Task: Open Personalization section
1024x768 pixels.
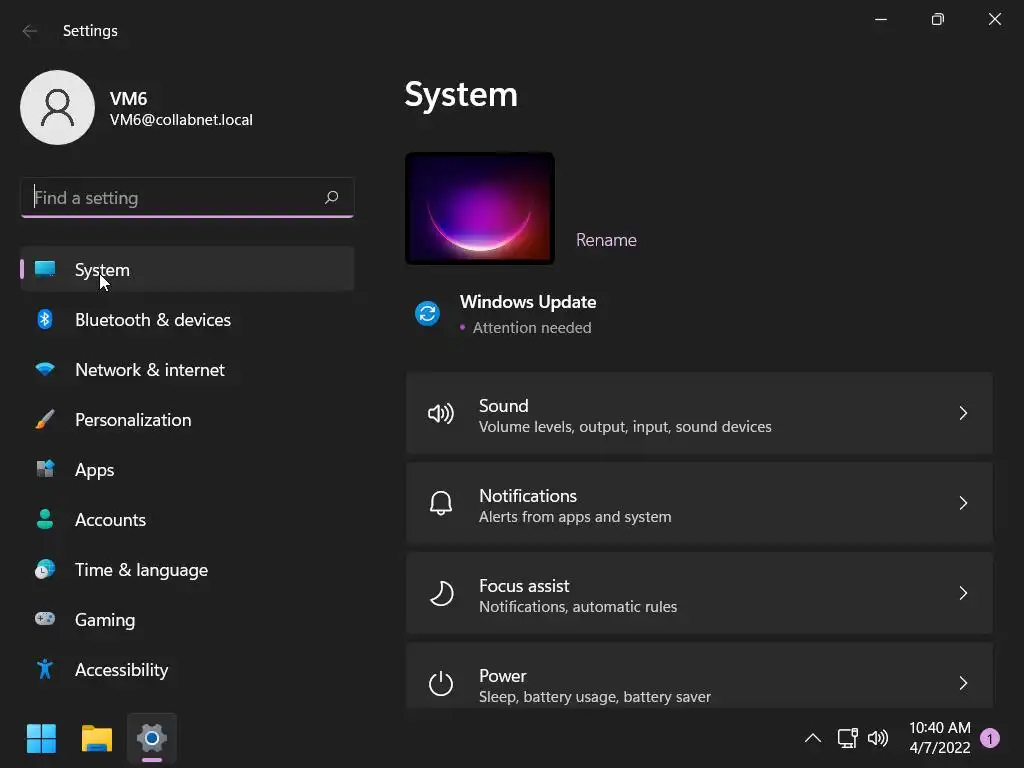Action: [x=187, y=419]
